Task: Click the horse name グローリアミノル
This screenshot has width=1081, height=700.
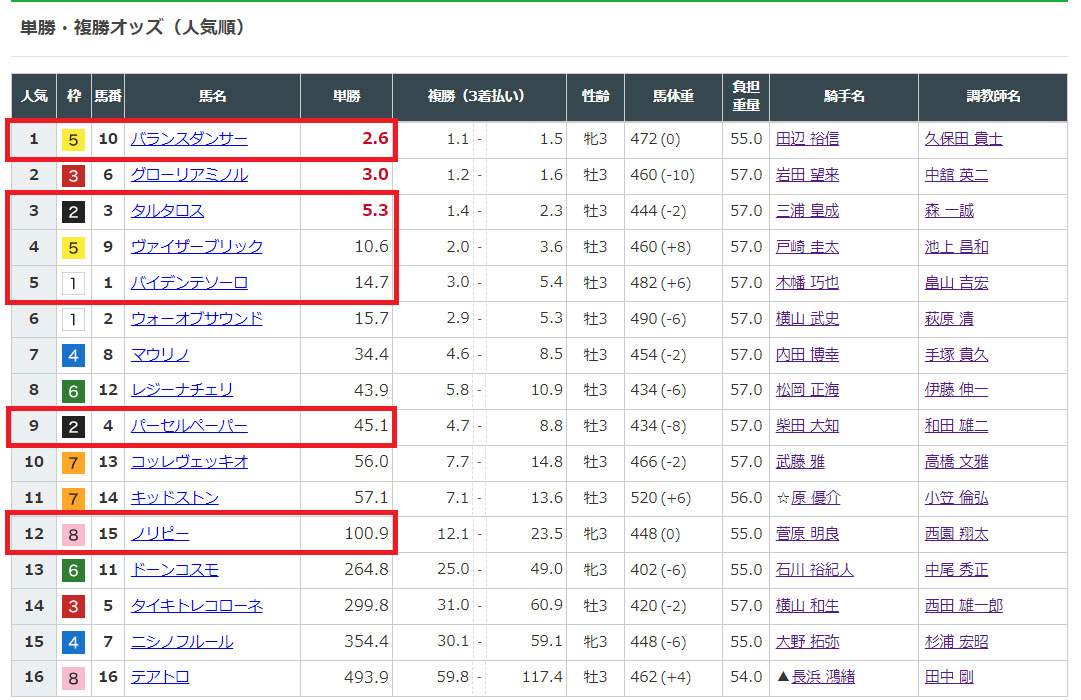Action: coord(189,175)
